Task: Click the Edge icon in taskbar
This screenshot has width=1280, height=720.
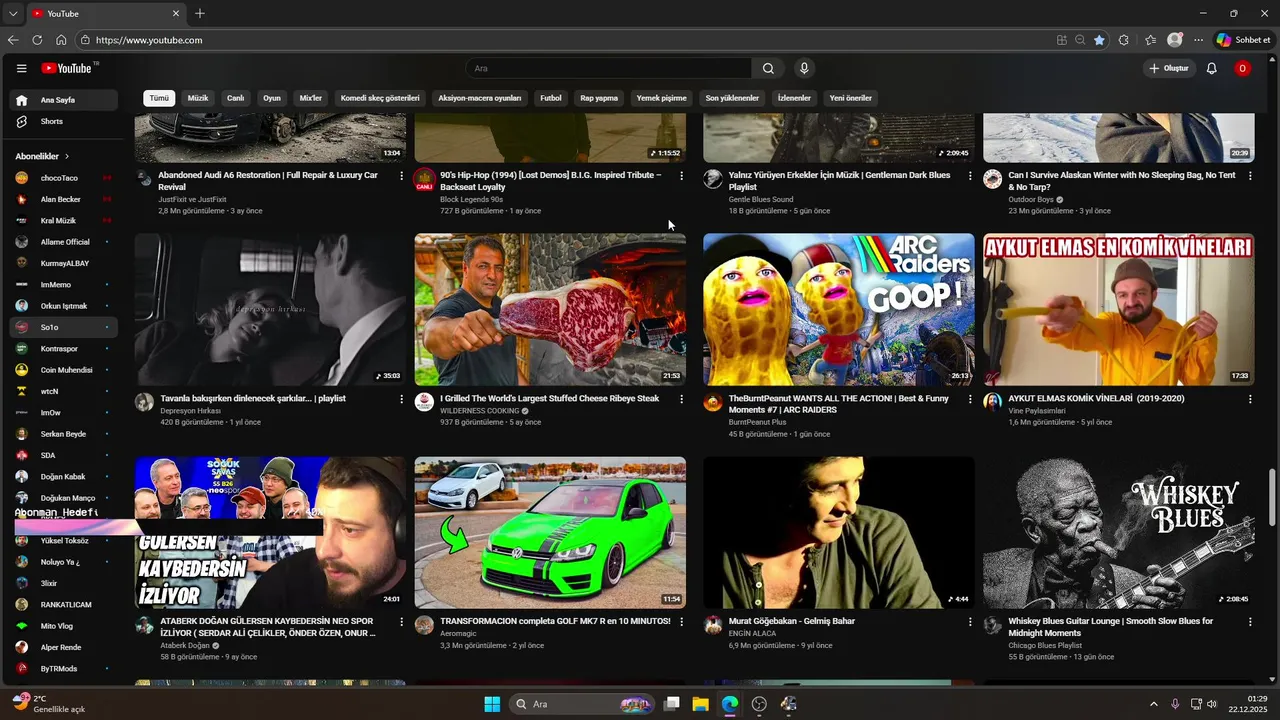Action: pos(730,704)
